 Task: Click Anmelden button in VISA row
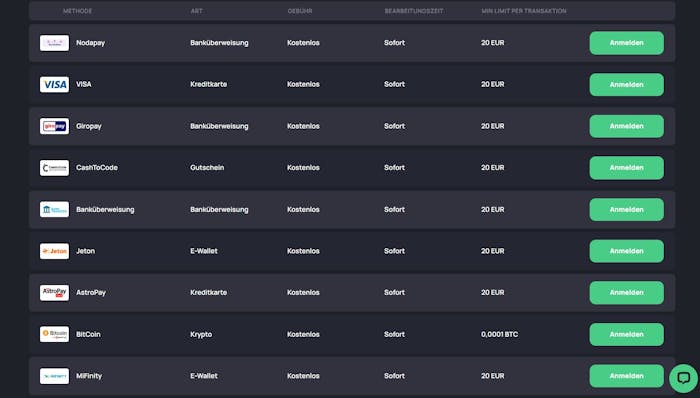coord(626,84)
